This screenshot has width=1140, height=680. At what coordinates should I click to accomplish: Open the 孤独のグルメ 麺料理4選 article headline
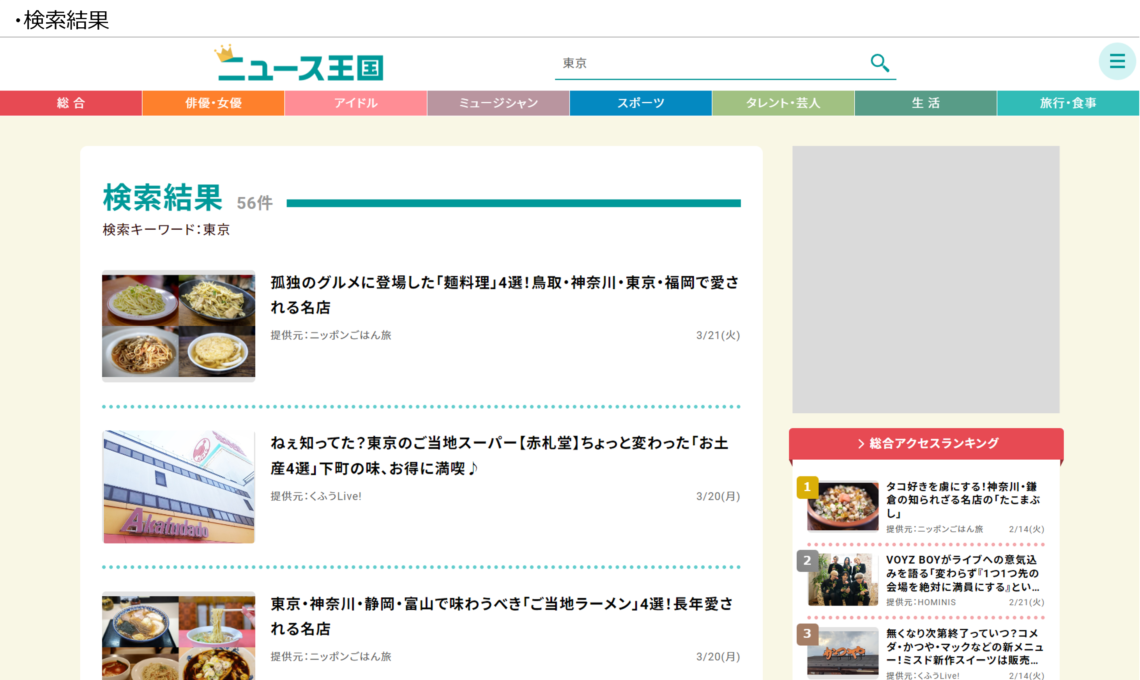[x=505, y=295]
